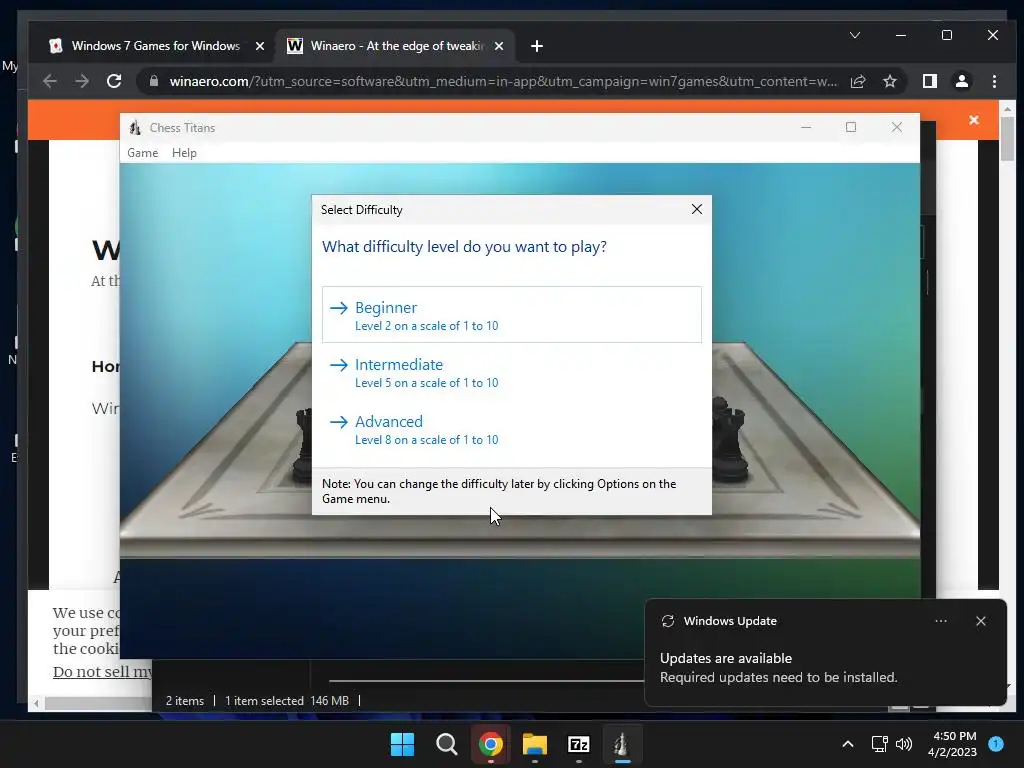The height and width of the screenshot is (768, 1024).
Task: Open Windows Update notification options menu
Action: pos(940,621)
